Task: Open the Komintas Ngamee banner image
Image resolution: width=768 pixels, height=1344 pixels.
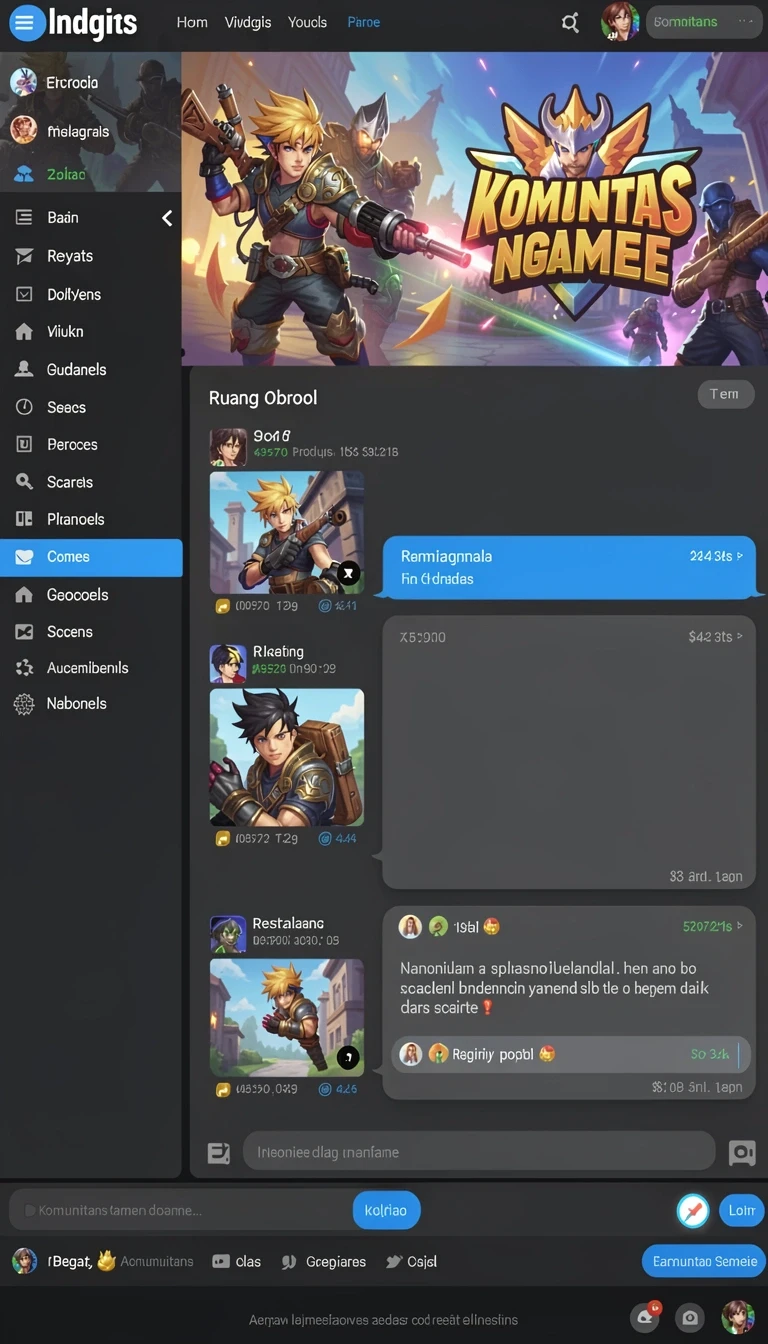Action: click(x=475, y=209)
